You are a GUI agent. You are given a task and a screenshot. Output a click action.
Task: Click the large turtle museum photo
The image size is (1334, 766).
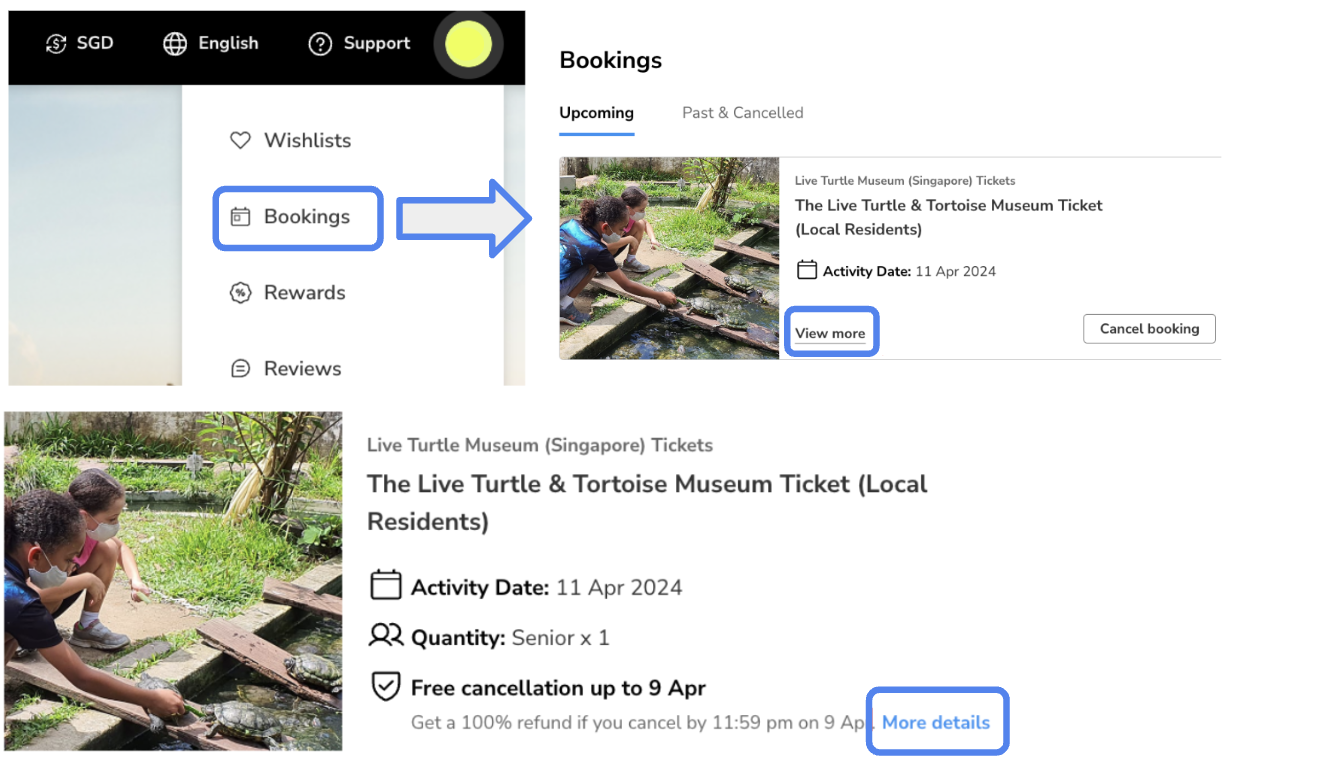pos(173,581)
